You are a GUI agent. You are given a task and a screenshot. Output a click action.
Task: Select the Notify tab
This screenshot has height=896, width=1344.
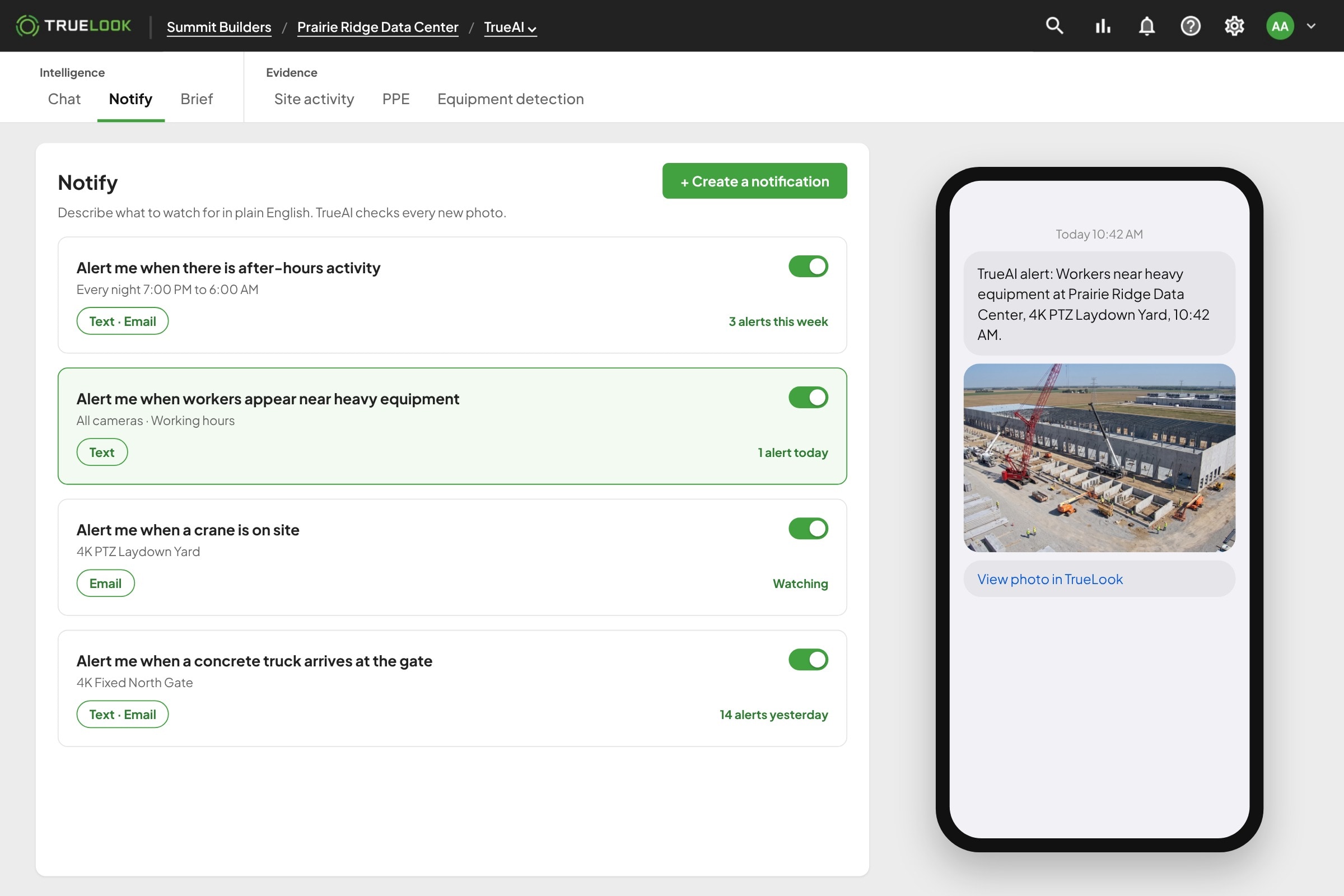point(131,99)
